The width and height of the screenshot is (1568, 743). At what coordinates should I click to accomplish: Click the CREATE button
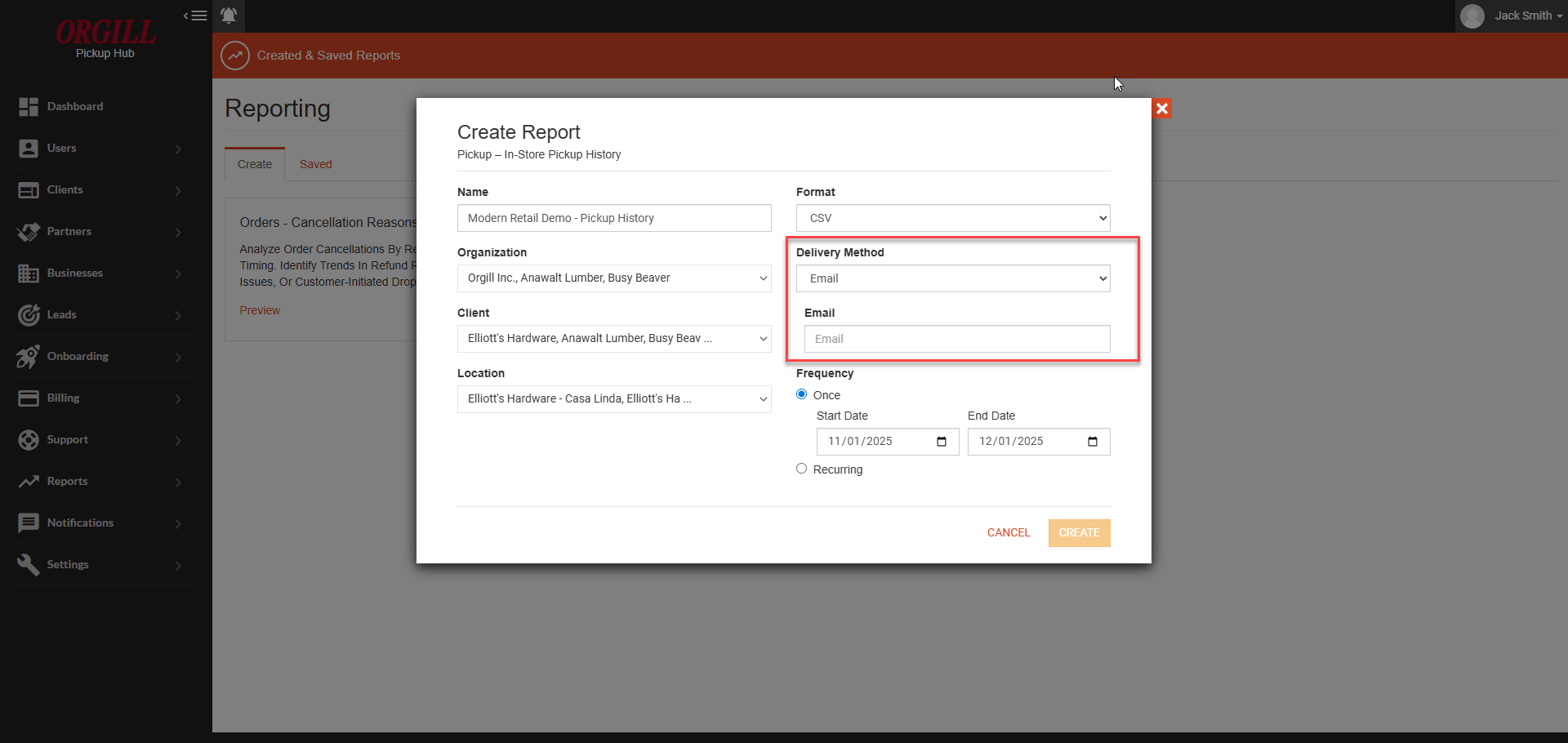(x=1080, y=533)
